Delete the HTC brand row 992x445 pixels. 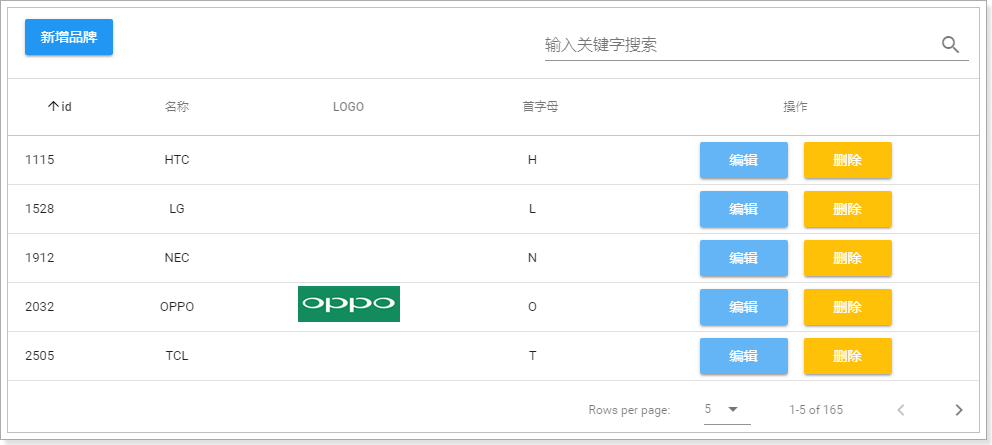pos(847,160)
